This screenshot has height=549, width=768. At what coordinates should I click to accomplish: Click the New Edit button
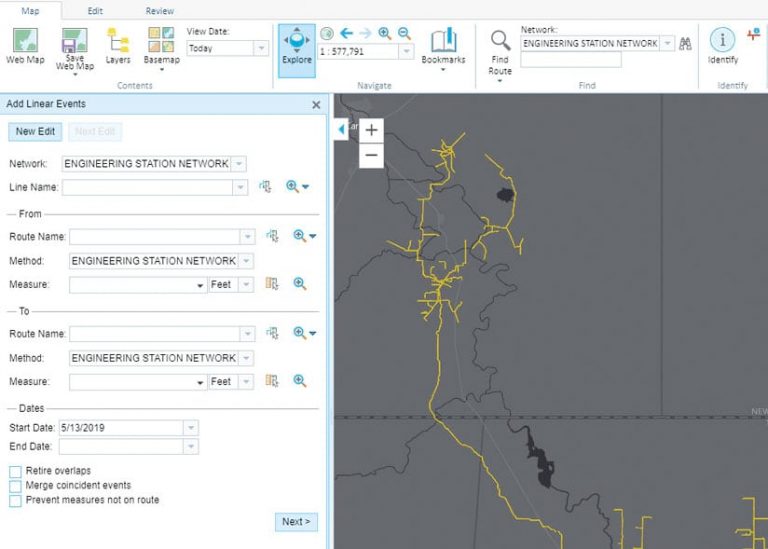pos(35,131)
